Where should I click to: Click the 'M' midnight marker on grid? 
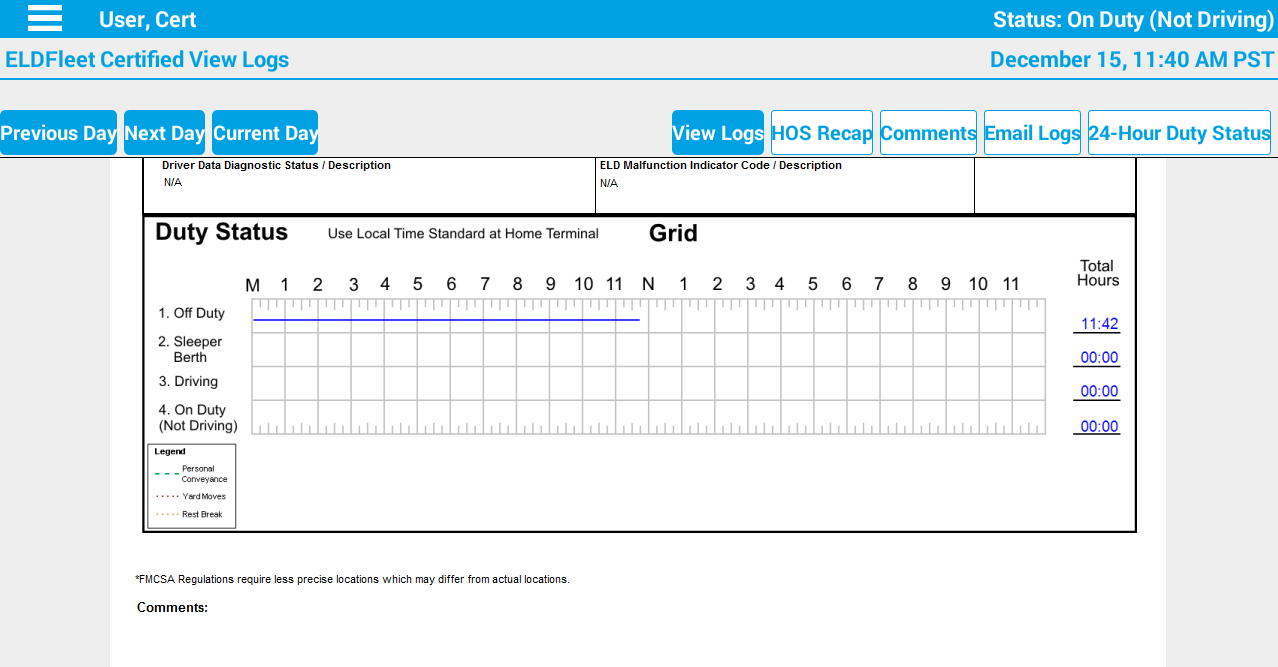(x=253, y=285)
